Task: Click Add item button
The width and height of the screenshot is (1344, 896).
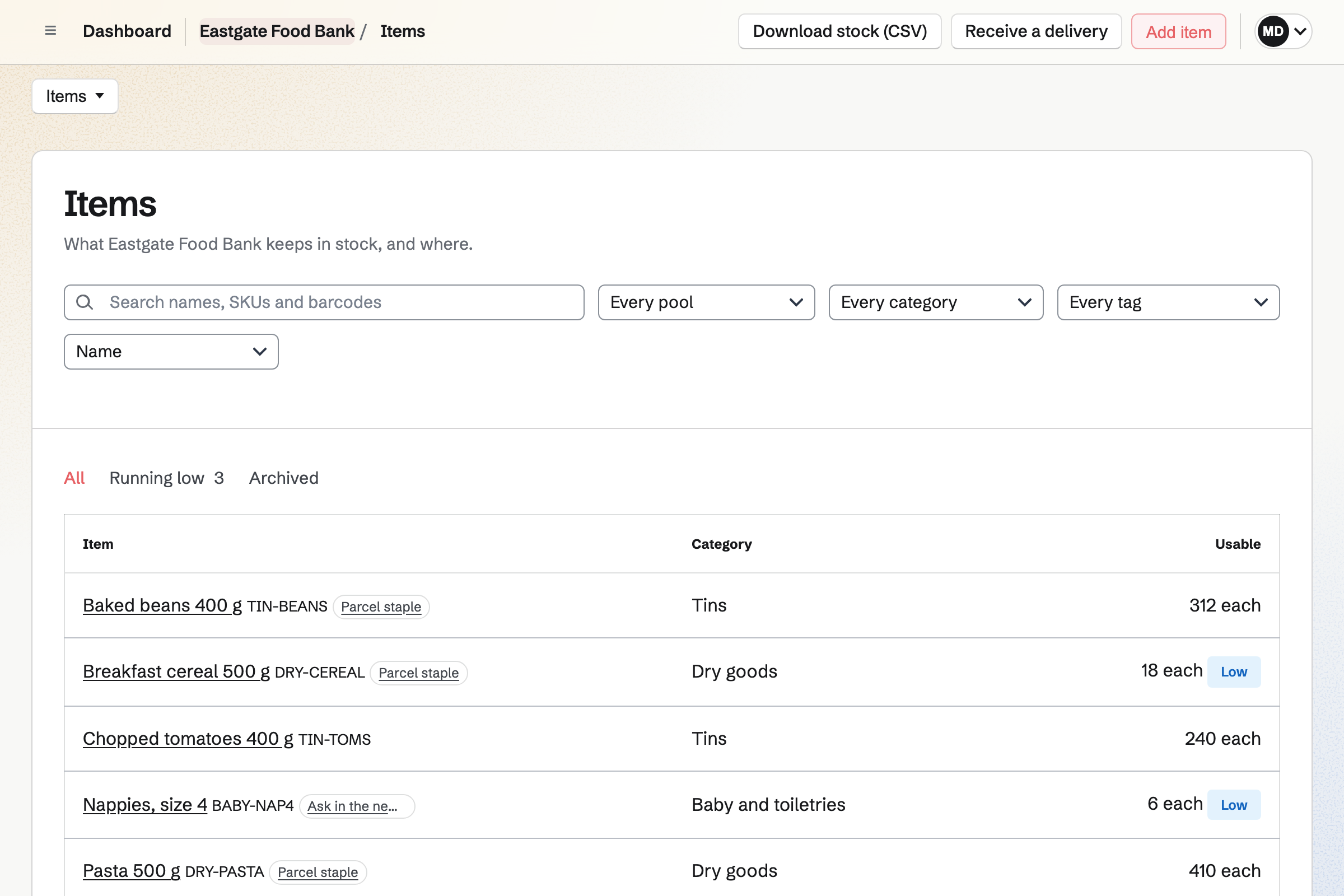Action: coord(1178,31)
